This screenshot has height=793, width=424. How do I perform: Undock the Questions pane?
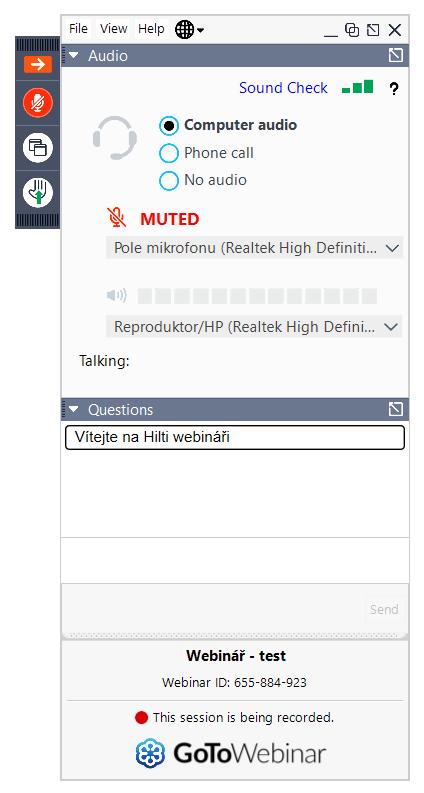pos(396,409)
